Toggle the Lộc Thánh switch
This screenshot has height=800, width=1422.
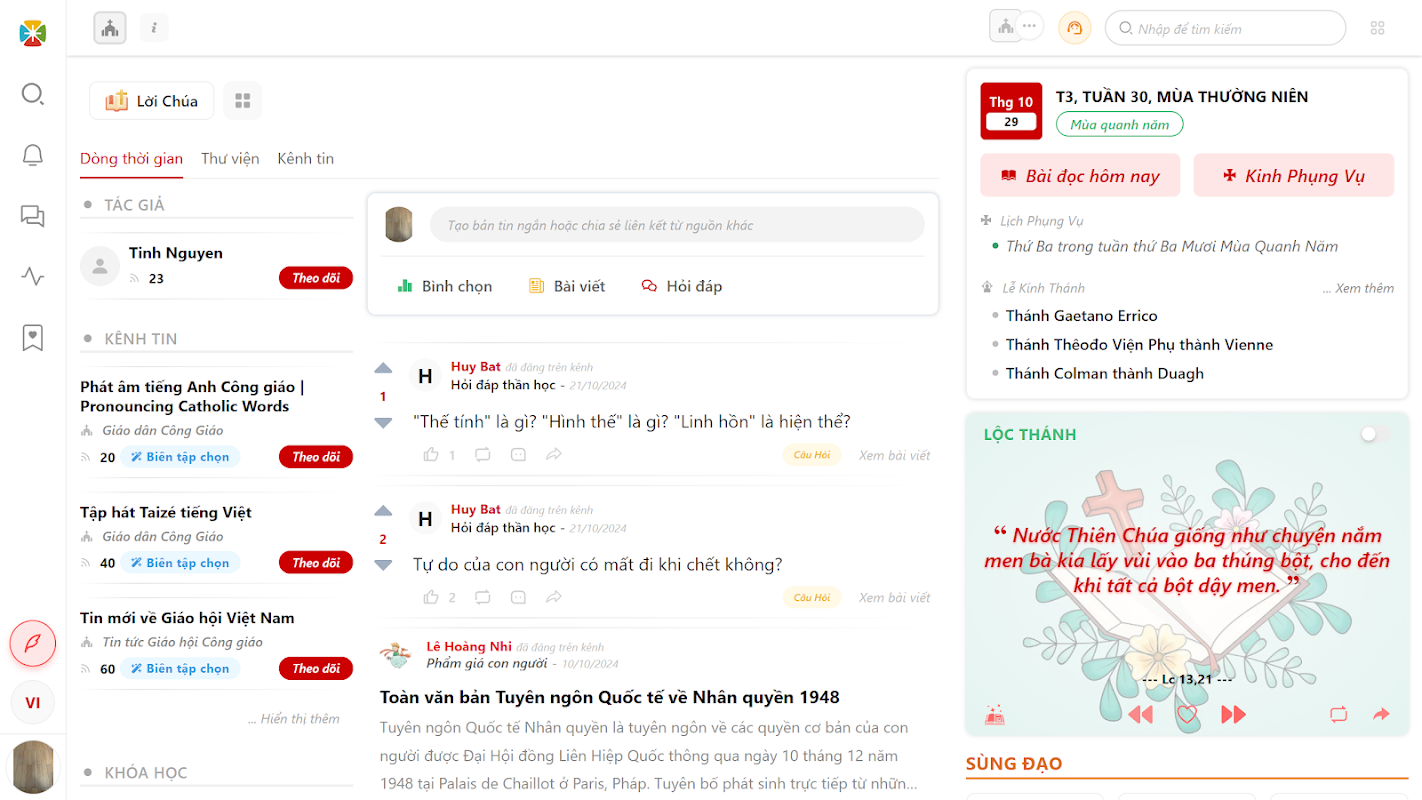pos(1375,434)
